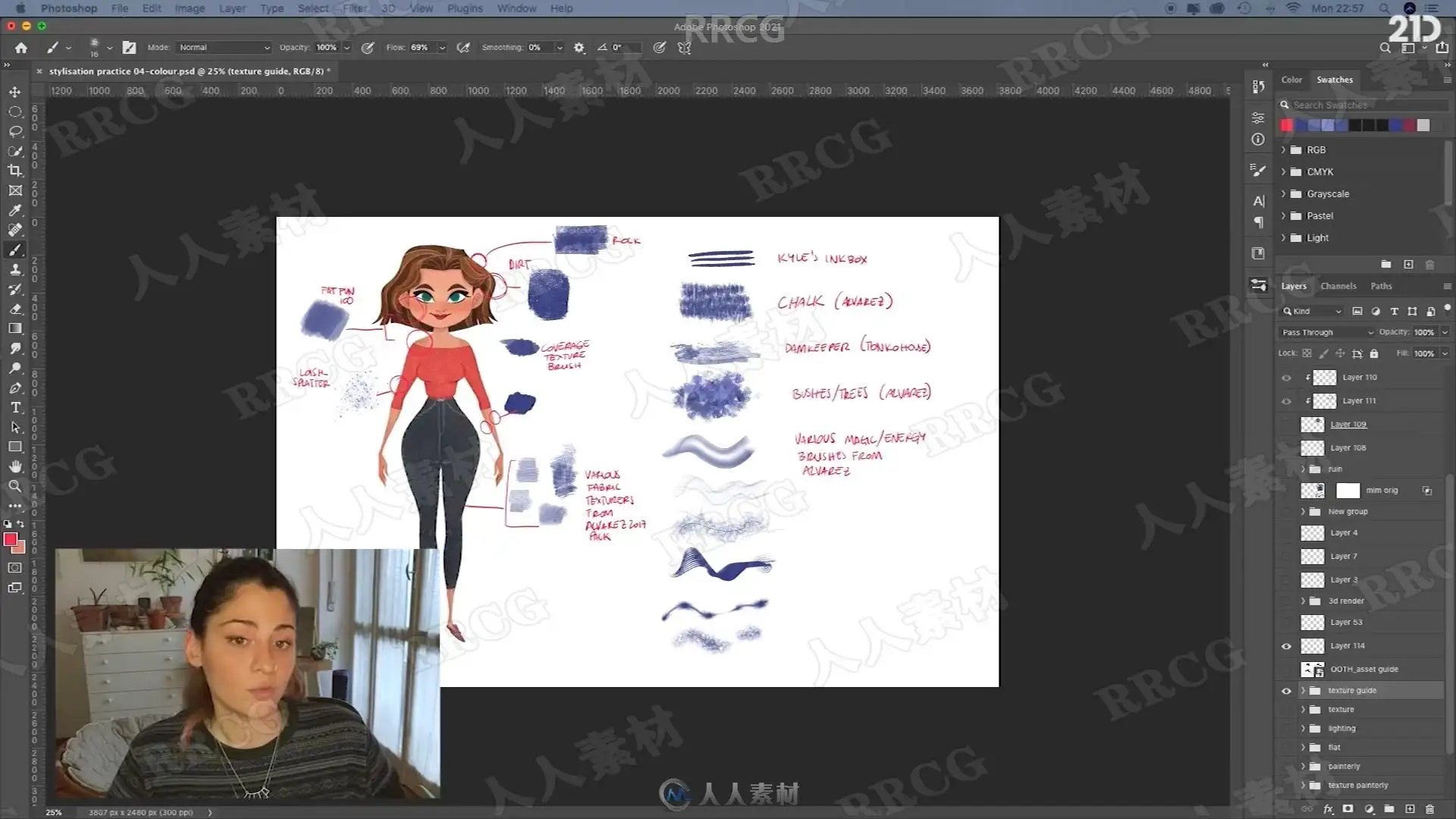Select the Lasso tool

tap(15, 131)
